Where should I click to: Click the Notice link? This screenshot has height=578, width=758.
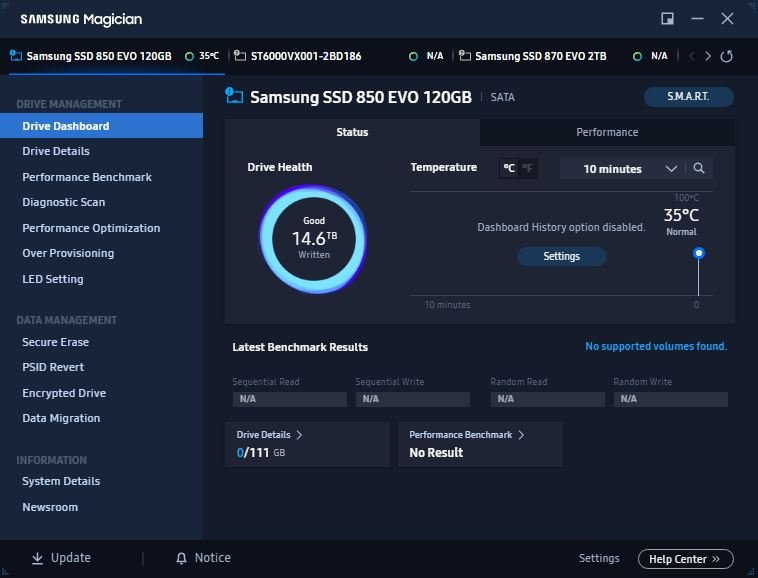[x=212, y=558]
